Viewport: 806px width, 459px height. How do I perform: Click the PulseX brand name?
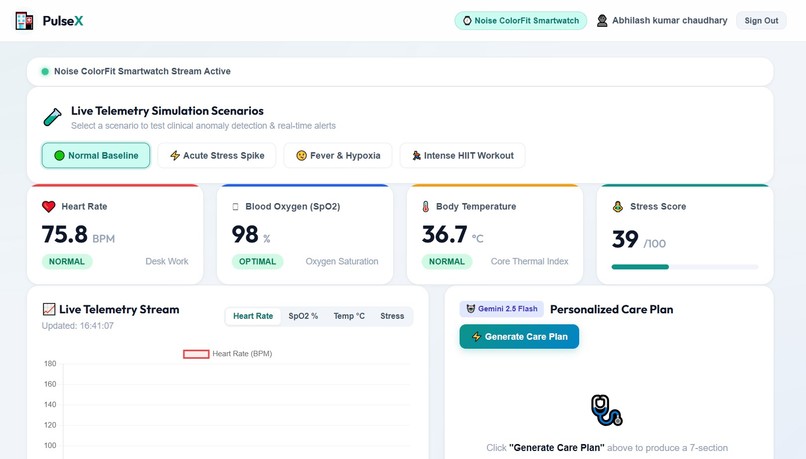63,21
